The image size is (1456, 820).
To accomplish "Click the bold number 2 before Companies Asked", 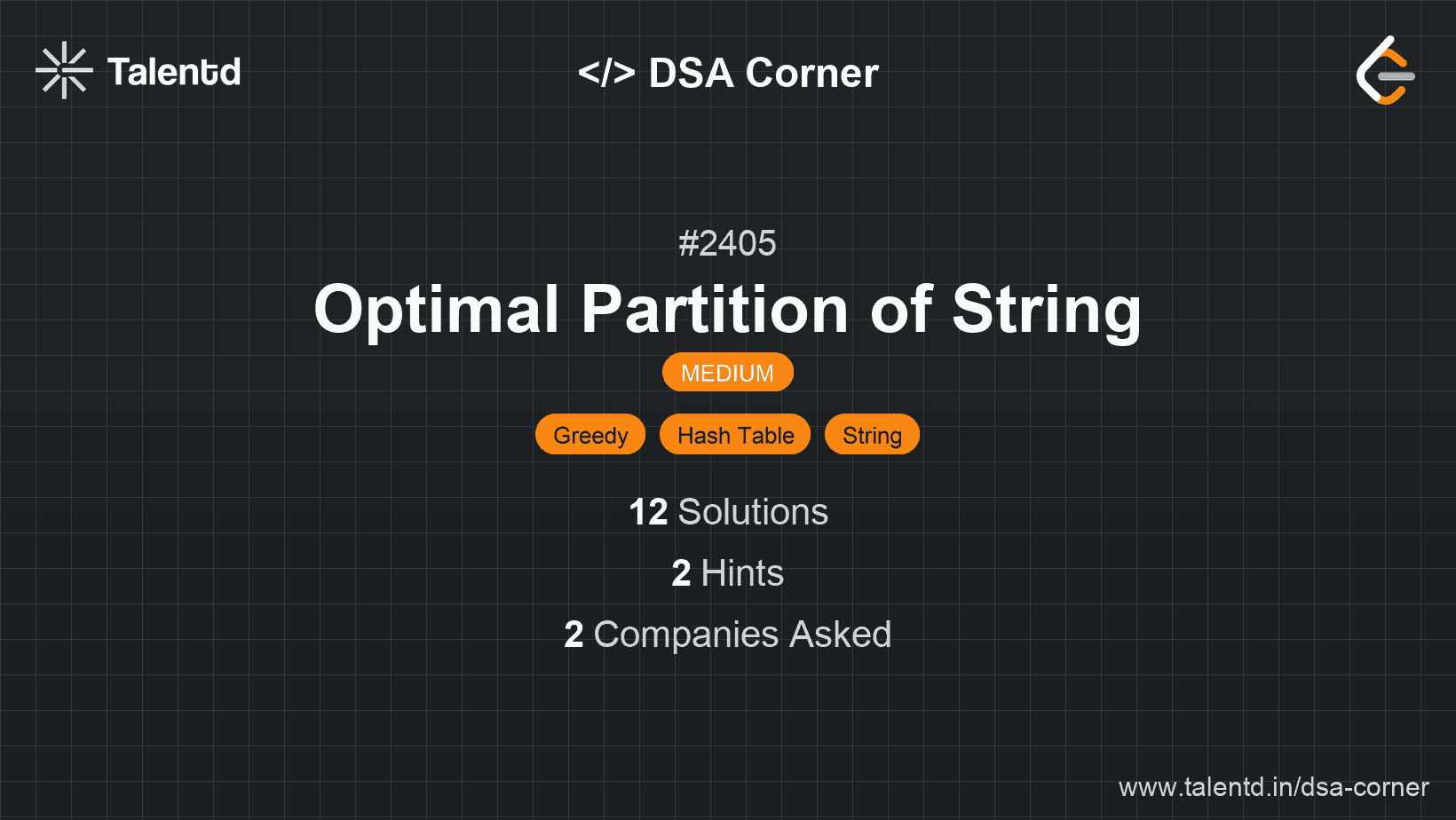I will click(574, 635).
